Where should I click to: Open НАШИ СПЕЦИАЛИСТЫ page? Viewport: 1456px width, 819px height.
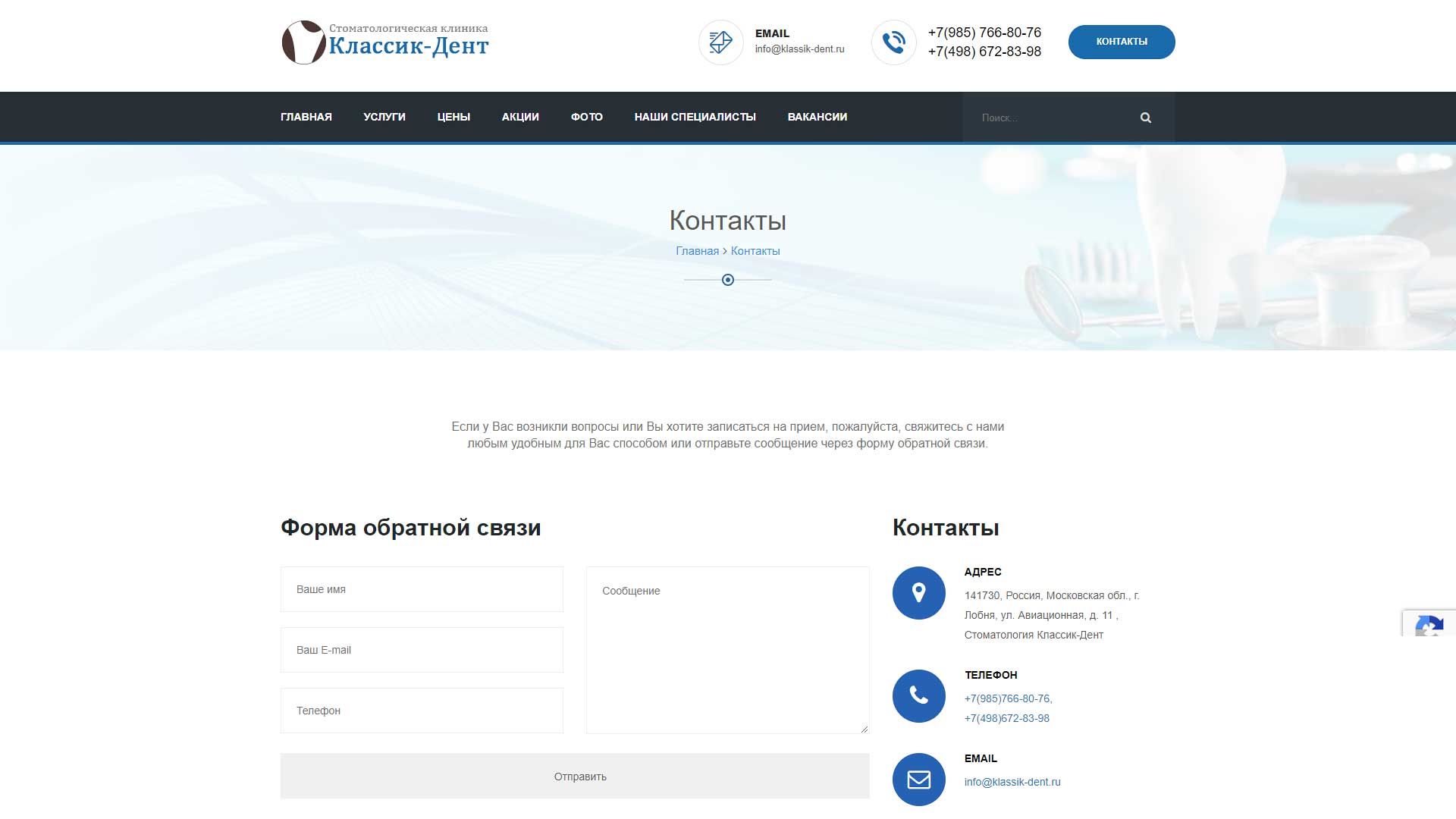(695, 117)
